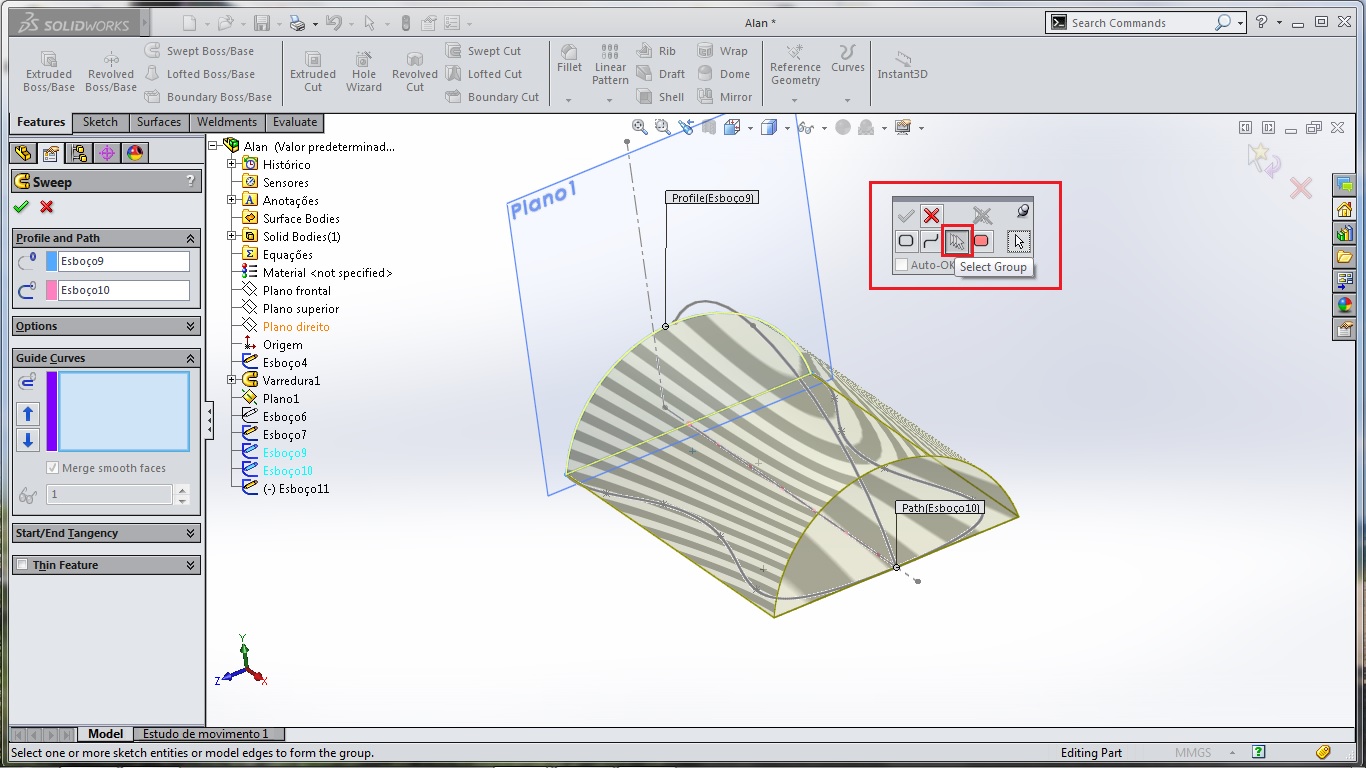The height and width of the screenshot is (768, 1366).
Task: Confirm the Sweep with green checkmark
Action: tap(21, 207)
